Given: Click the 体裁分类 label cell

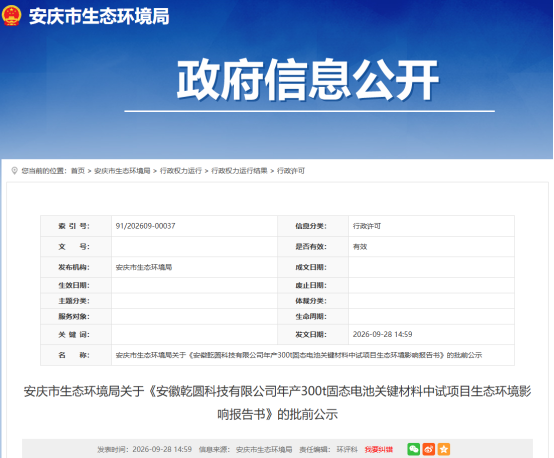Looking at the screenshot, I should (313, 301).
